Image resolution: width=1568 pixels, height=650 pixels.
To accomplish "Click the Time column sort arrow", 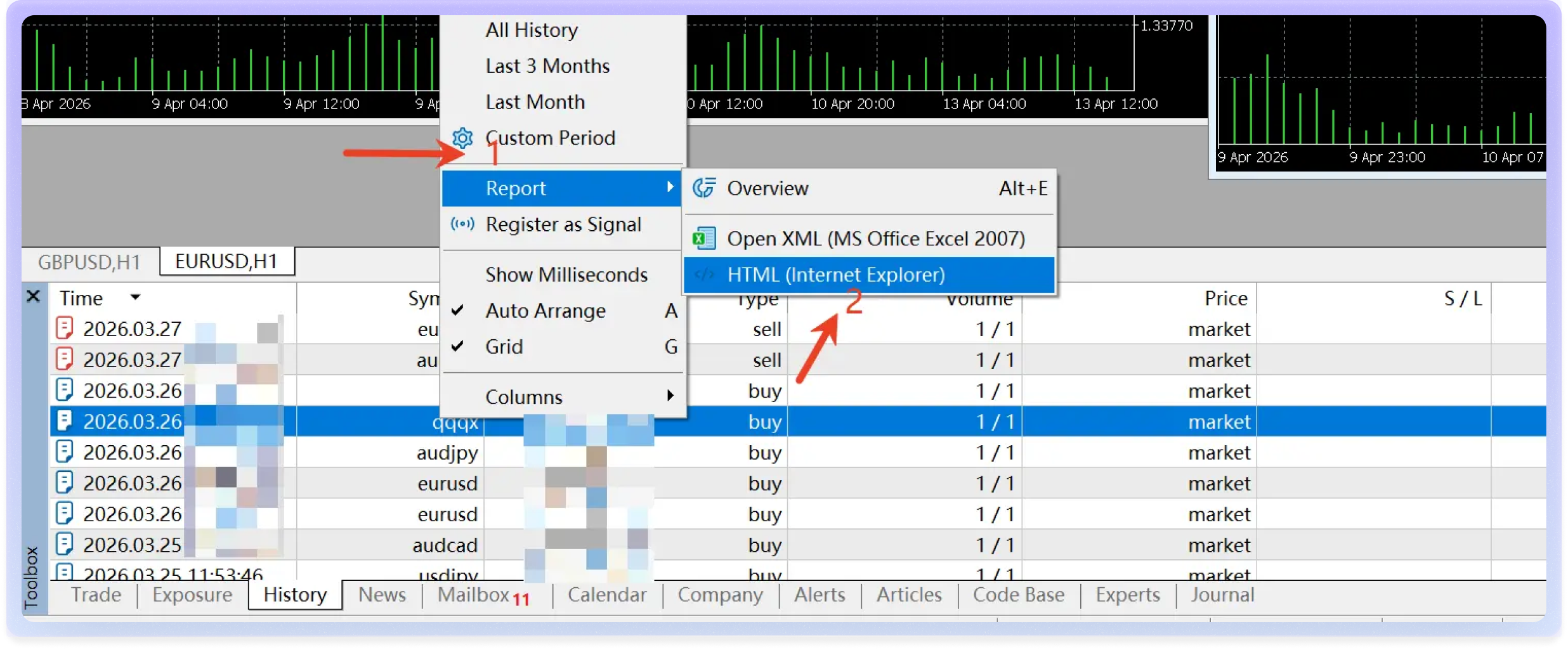I will pyautogui.click(x=135, y=297).
